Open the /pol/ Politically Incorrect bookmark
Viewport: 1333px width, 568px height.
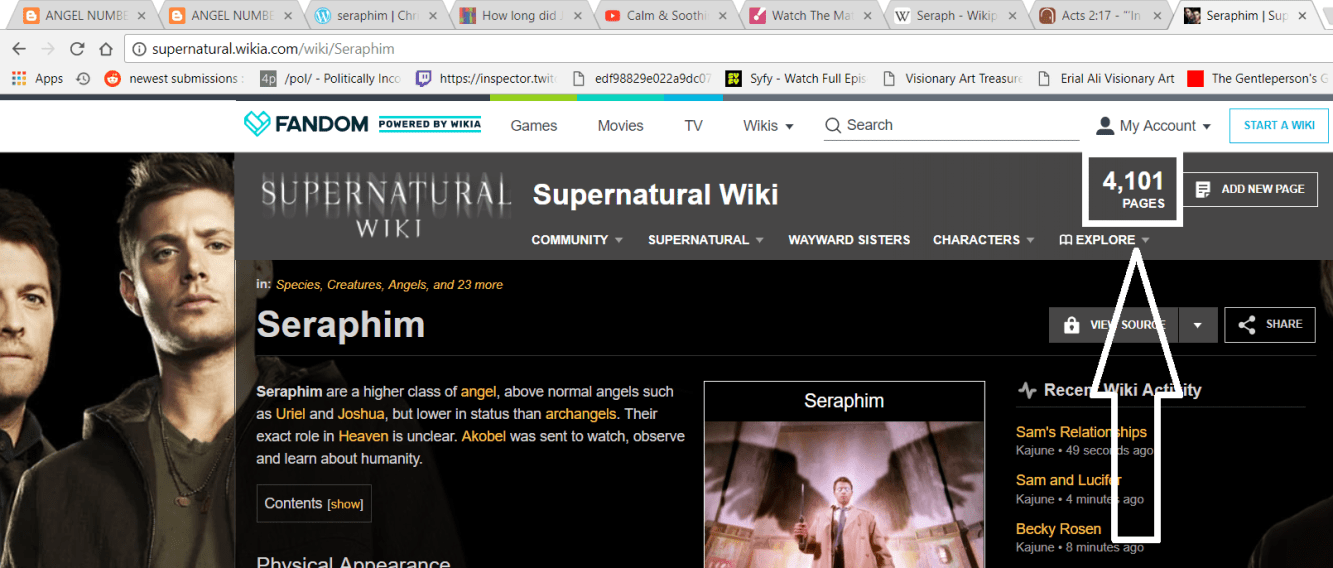coord(331,78)
